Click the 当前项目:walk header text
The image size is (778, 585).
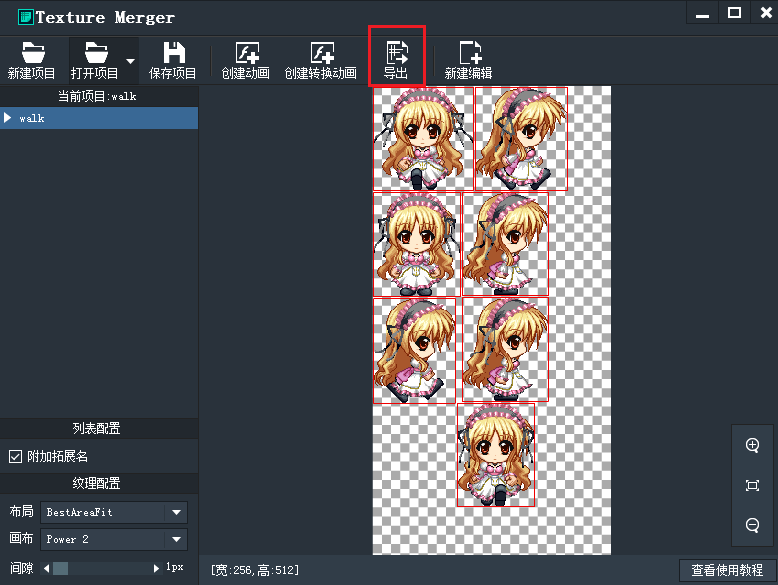[97, 96]
